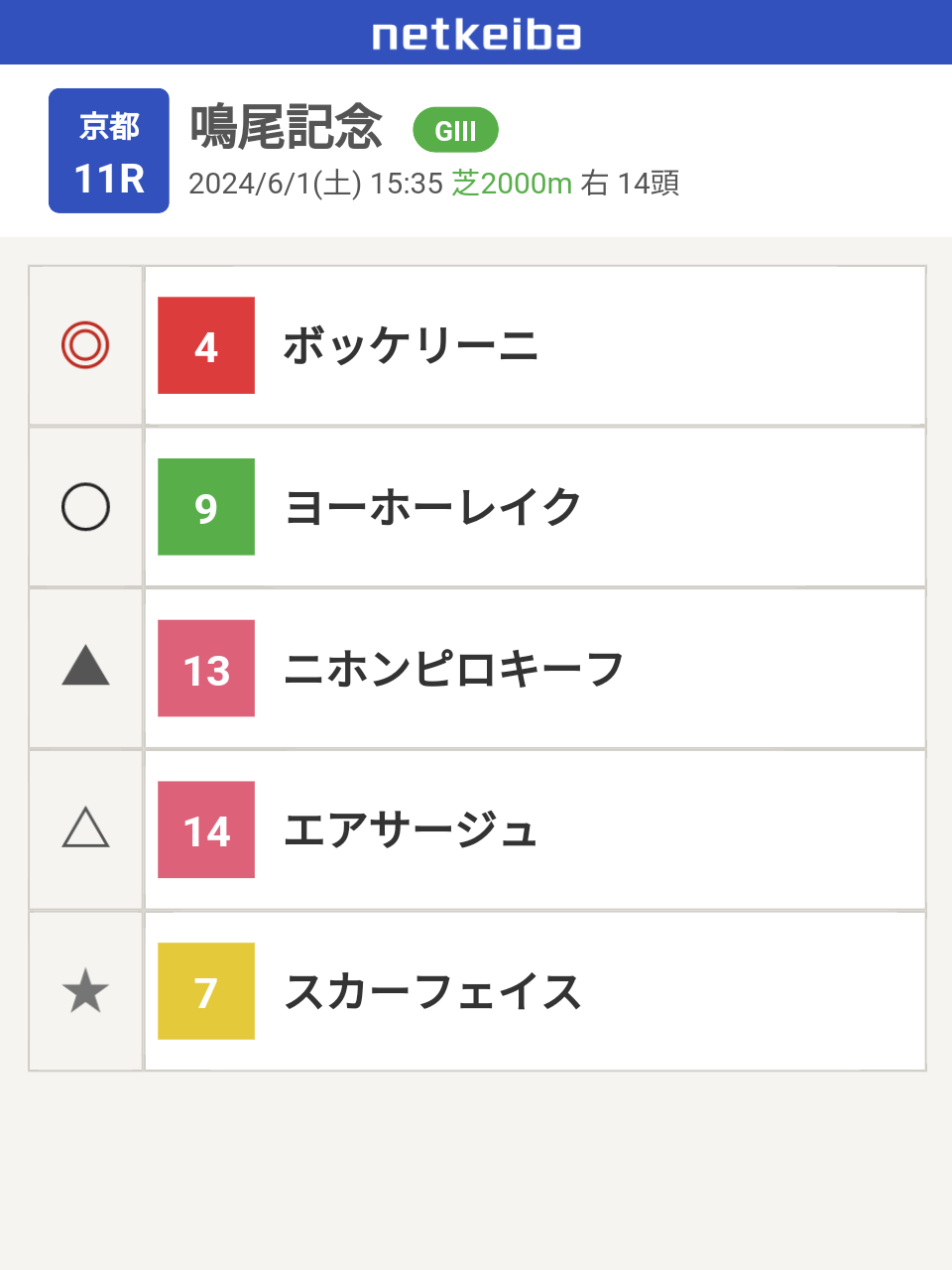Click the single circle mark for ヨーホーレイク
The height and width of the screenshot is (1270, 952).
(85, 507)
